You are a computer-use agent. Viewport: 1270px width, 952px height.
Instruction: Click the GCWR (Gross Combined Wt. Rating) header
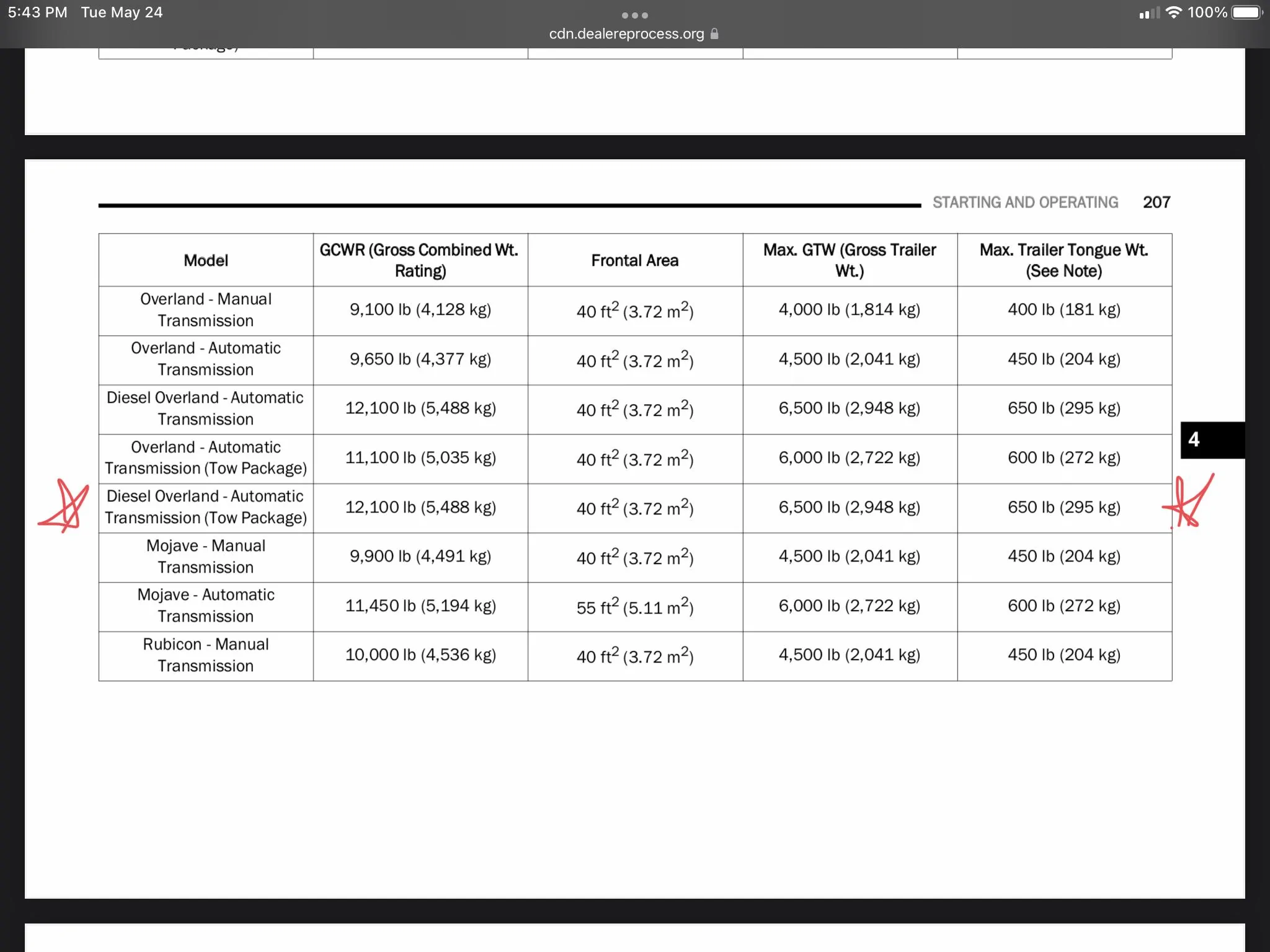click(420, 260)
